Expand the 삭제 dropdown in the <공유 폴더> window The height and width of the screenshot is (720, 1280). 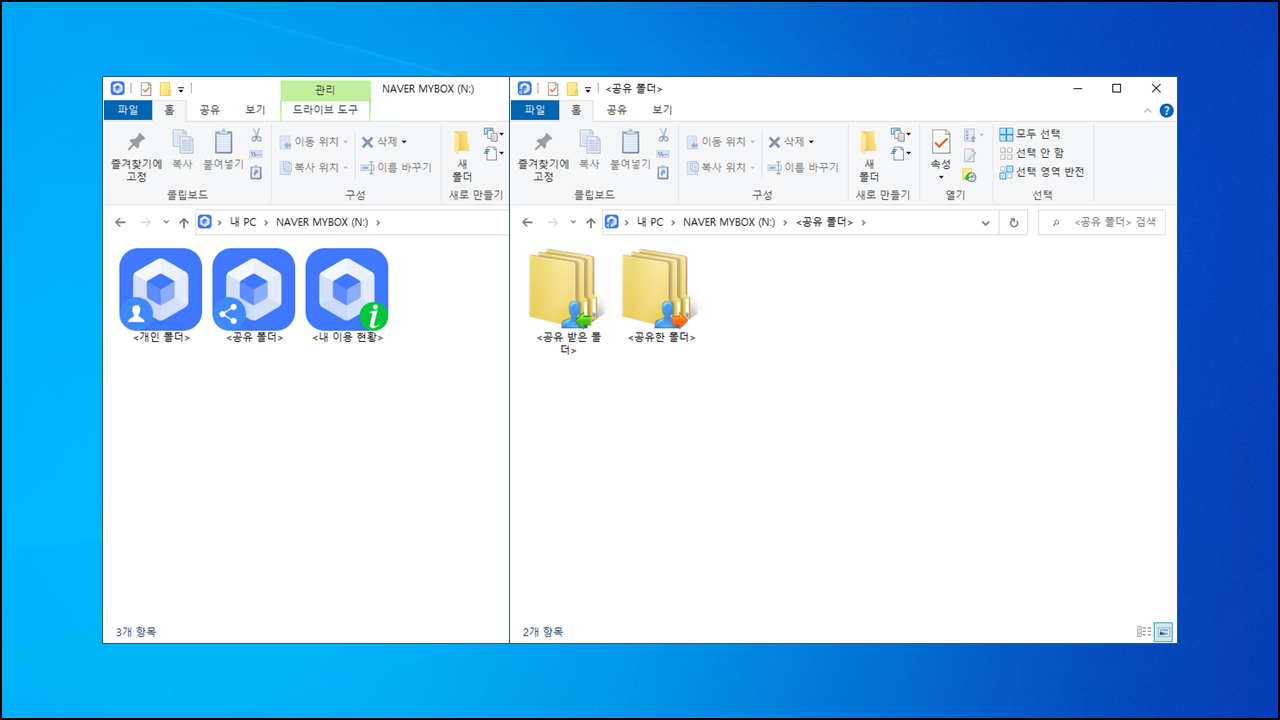tap(811, 142)
